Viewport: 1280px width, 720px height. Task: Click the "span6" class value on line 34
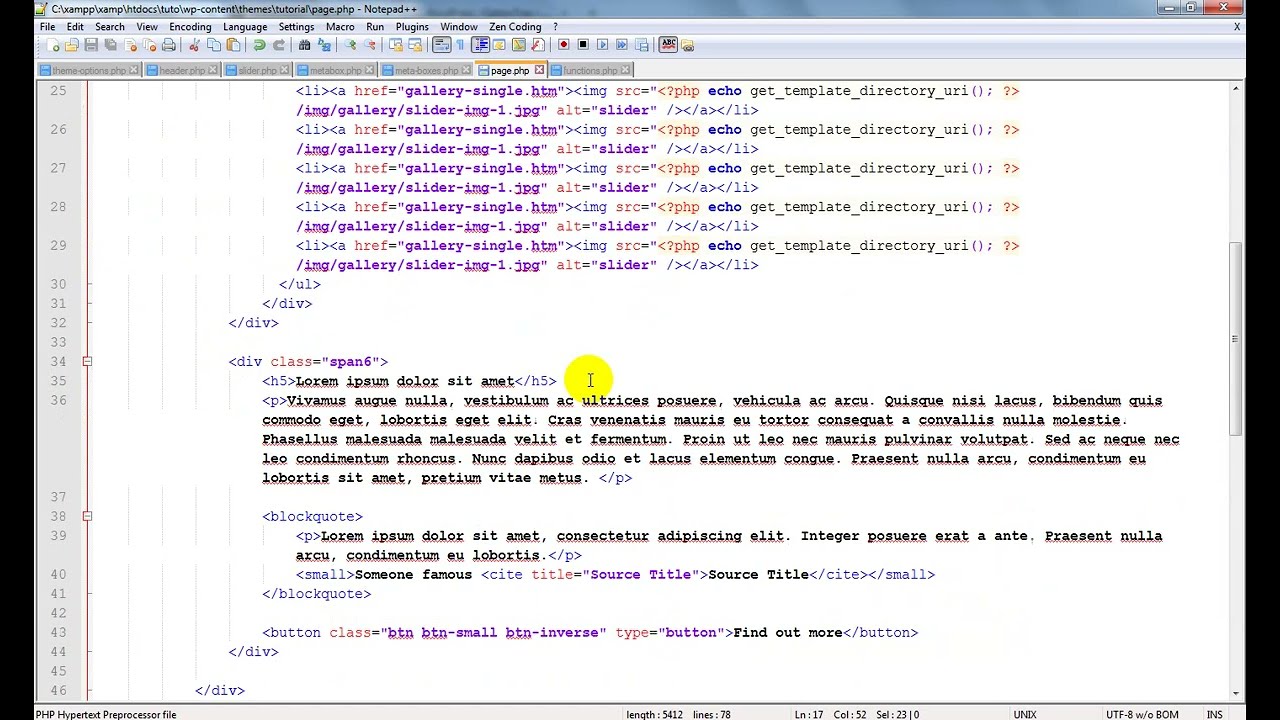(x=350, y=361)
